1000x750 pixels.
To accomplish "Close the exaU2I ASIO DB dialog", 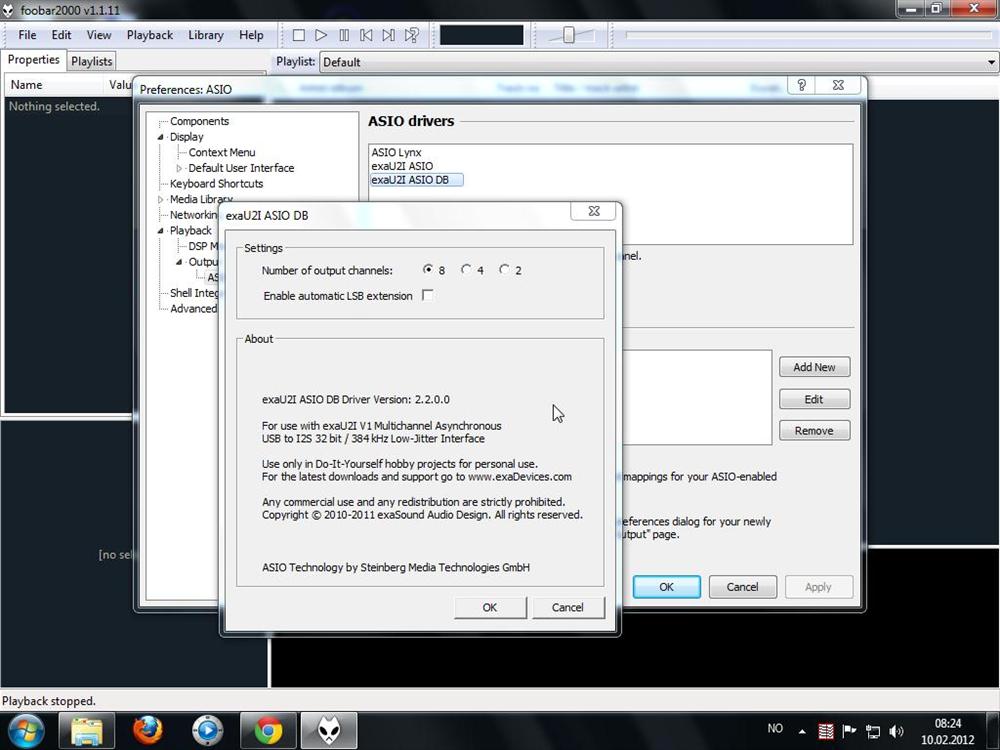I will pos(594,211).
